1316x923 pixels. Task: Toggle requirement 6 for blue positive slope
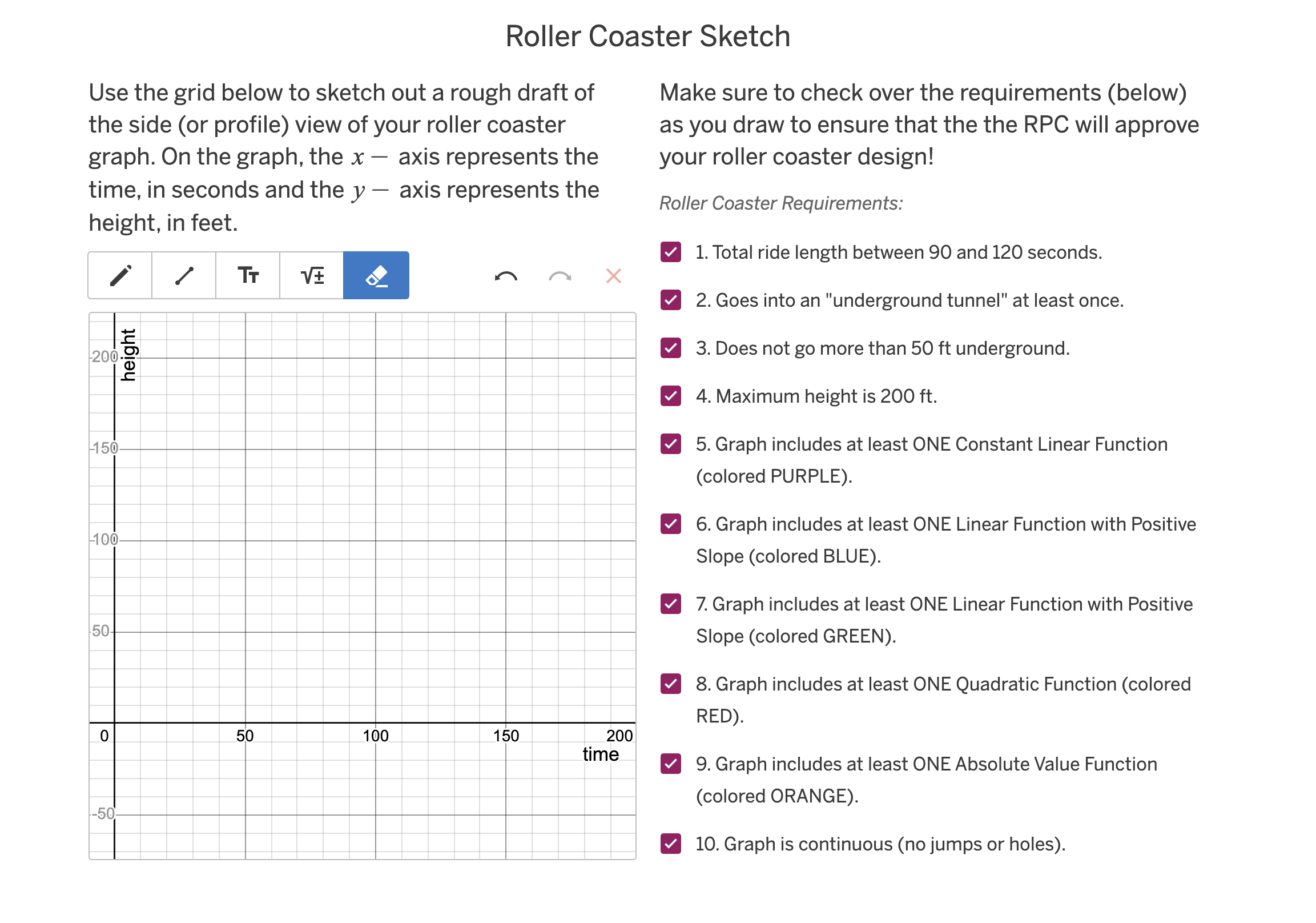pyautogui.click(x=671, y=524)
